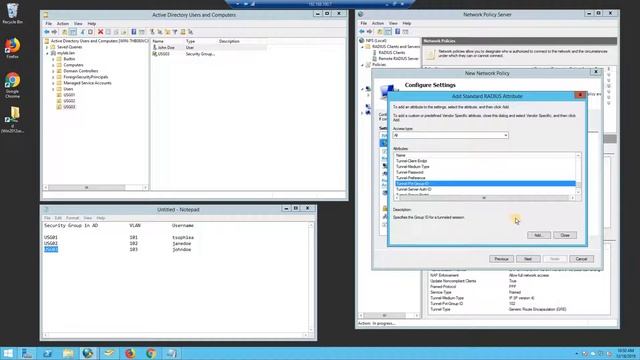Expand Domain Controllers tree node
640x360 pixels.
pyautogui.click(x=53, y=71)
